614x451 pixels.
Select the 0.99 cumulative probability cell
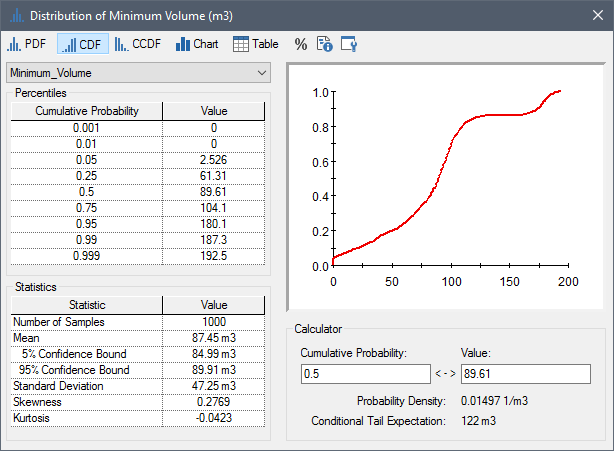[87, 240]
